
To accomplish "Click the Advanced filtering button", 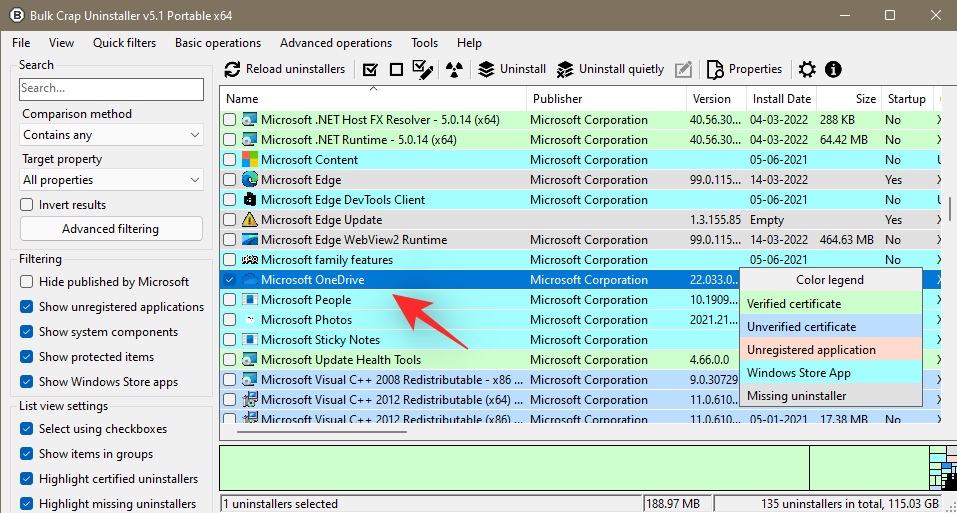I will (111, 229).
